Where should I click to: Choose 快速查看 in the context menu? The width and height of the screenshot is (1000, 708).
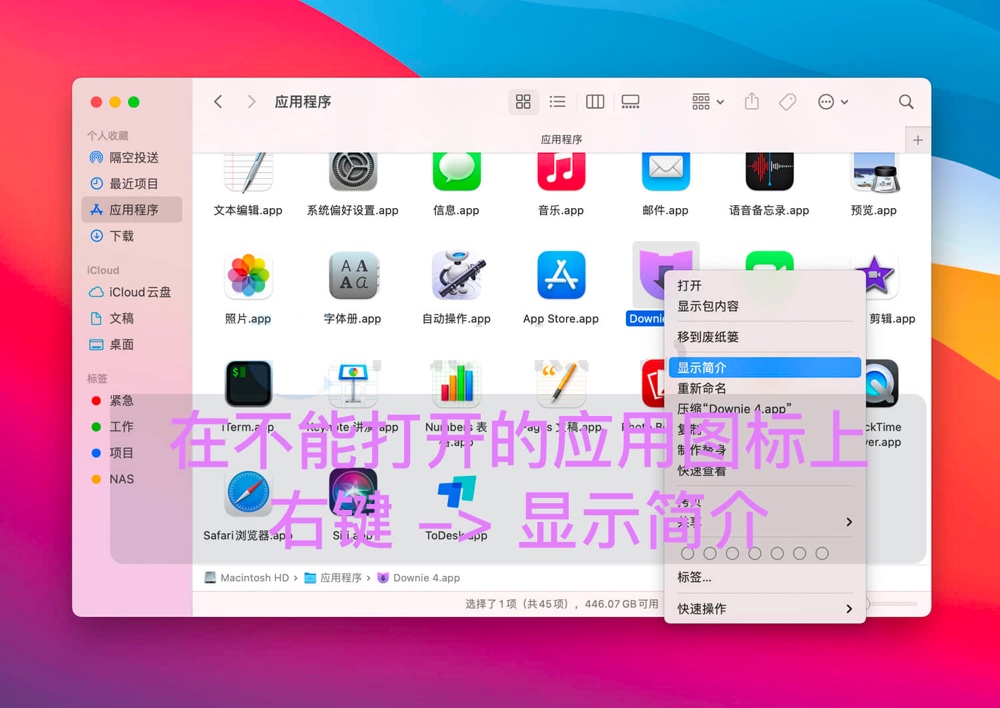tap(765, 471)
